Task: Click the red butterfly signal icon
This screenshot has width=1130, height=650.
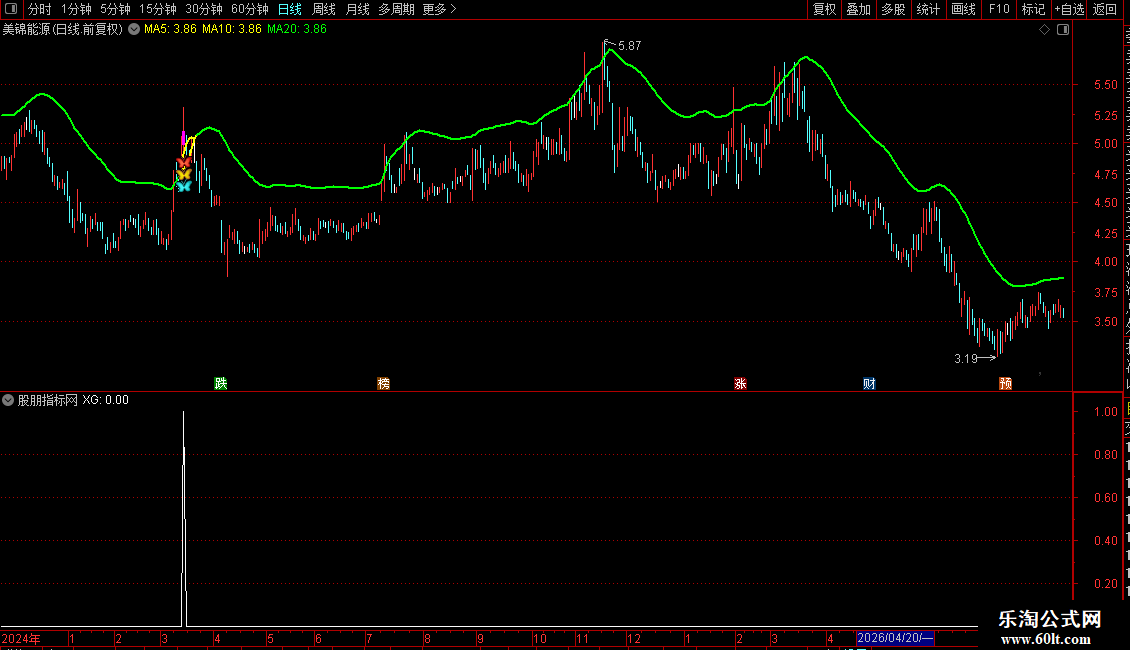Action: 184,162
